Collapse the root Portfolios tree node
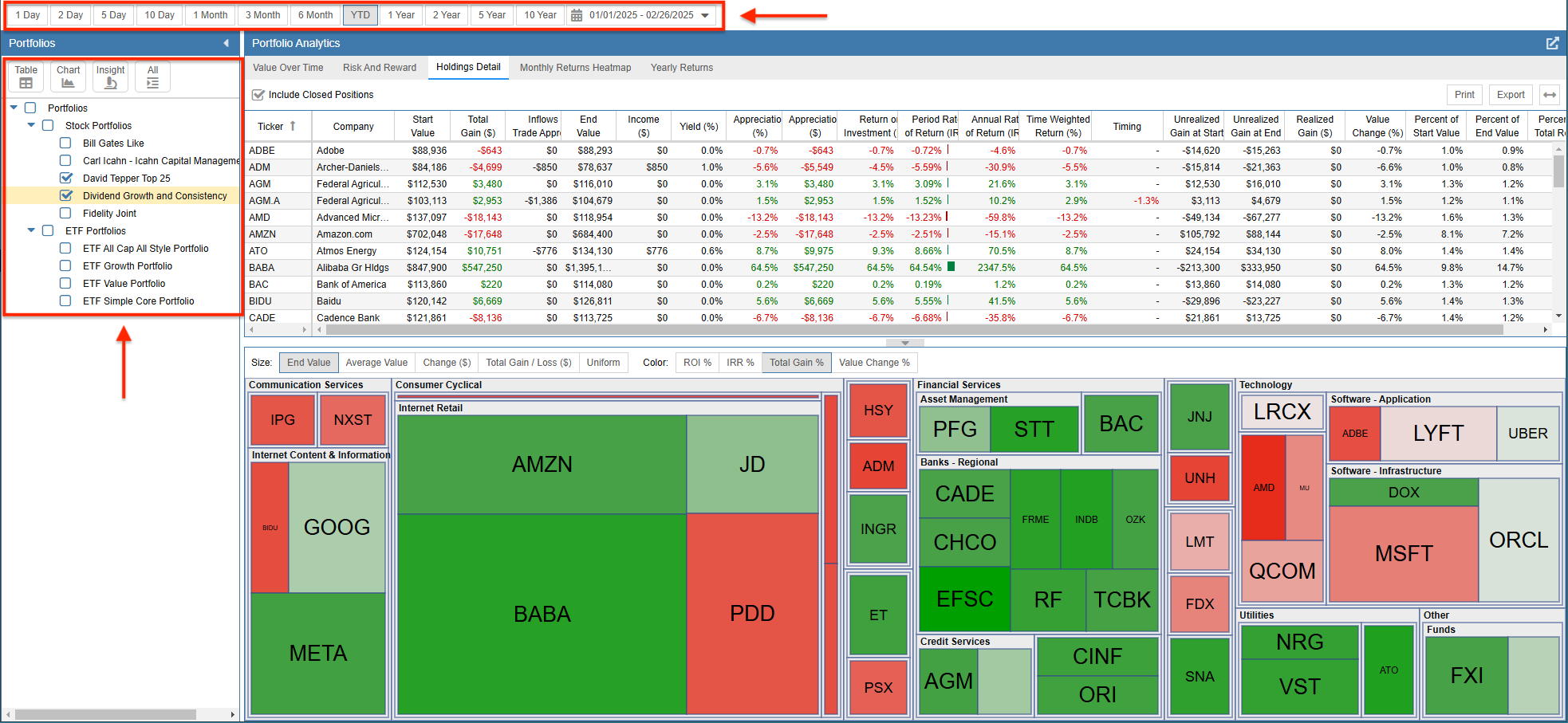 click(x=14, y=107)
